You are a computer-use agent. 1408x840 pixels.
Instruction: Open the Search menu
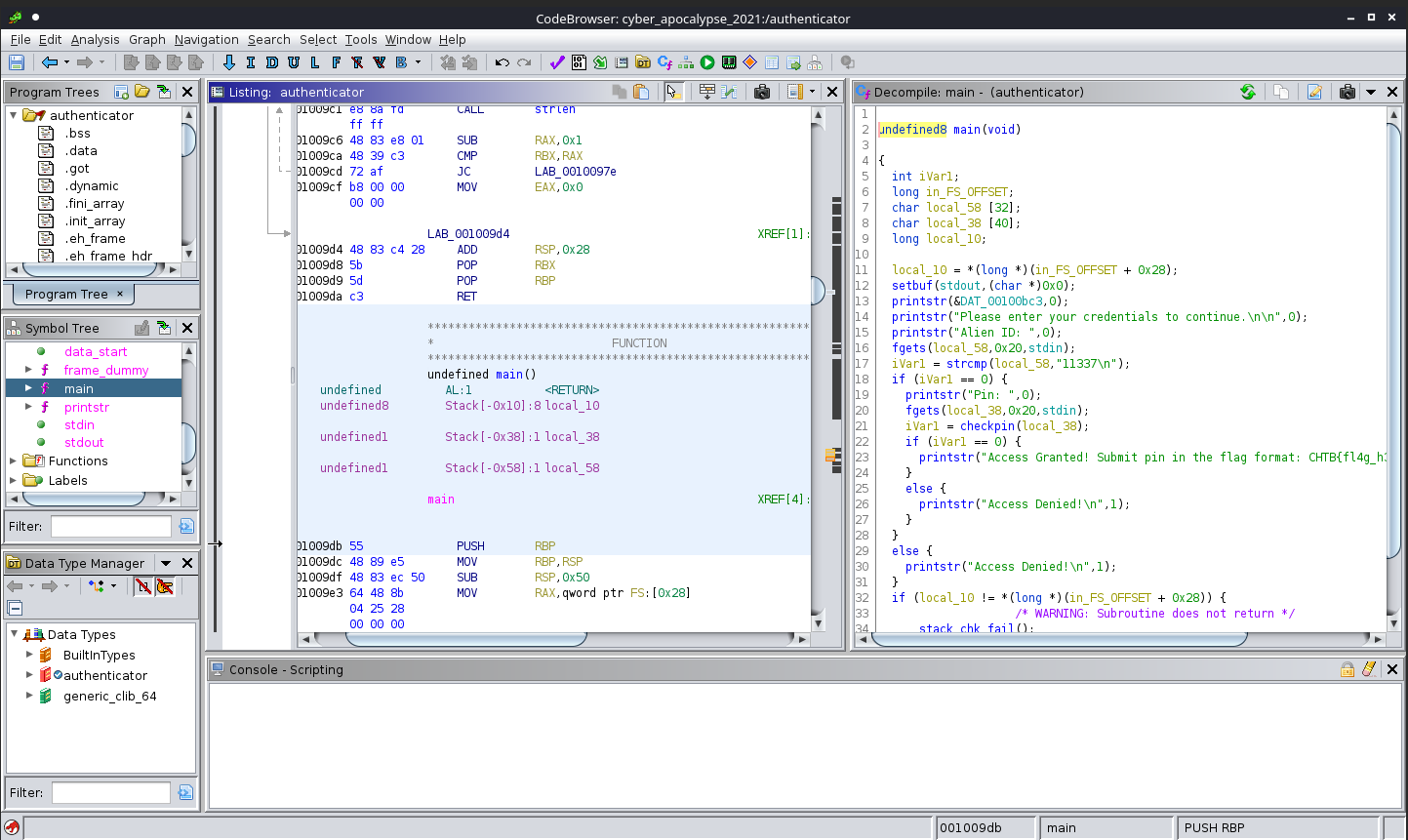[x=269, y=39]
